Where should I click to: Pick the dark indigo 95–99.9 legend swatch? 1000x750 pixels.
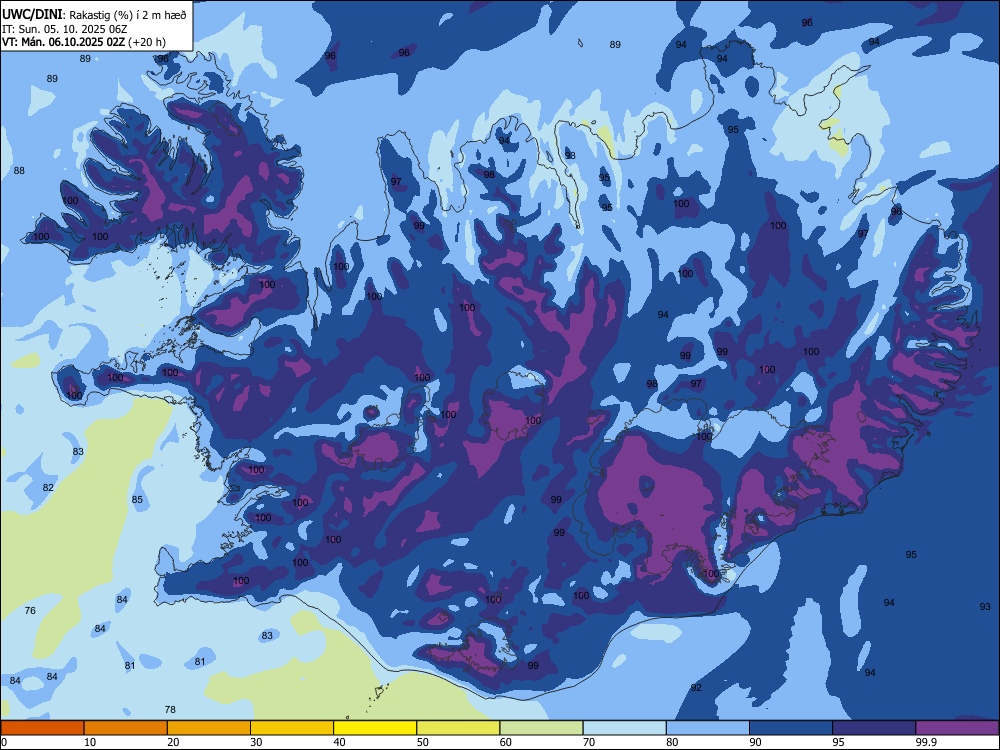click(874, 728)
